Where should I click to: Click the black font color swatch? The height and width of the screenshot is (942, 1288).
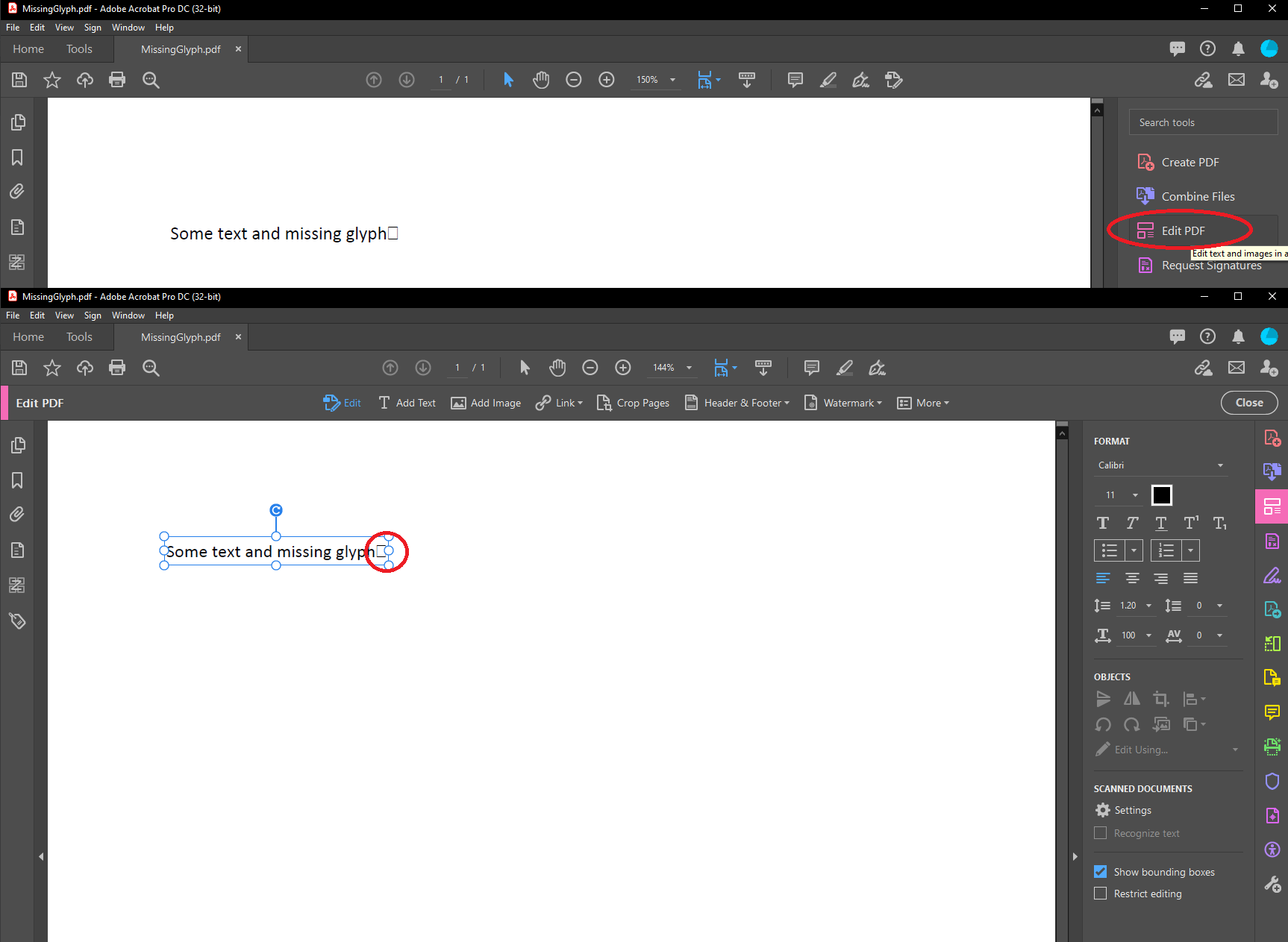click(1162, 495)
